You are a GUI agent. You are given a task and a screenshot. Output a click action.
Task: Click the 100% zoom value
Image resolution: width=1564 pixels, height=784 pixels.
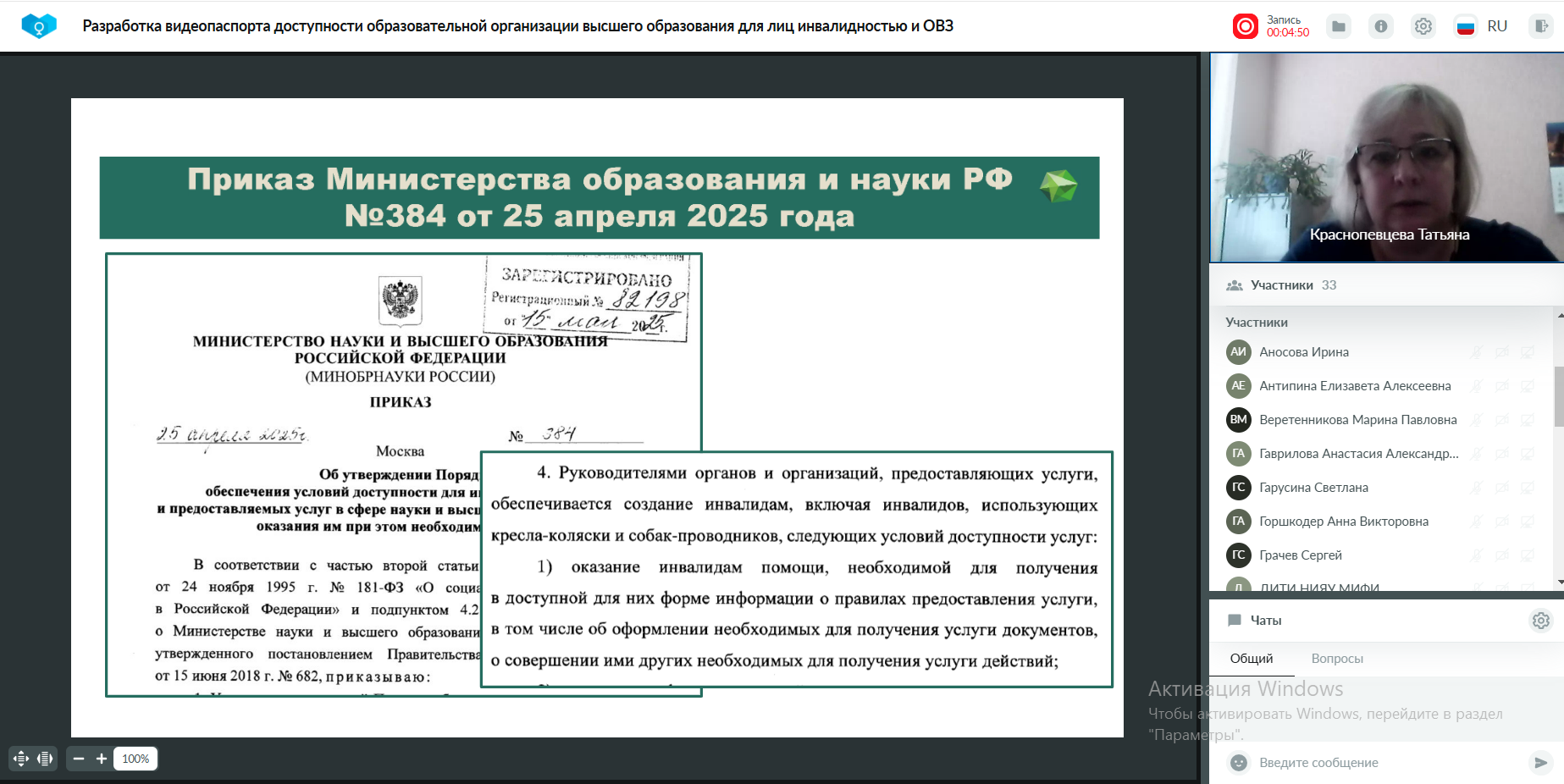[135, 759]
